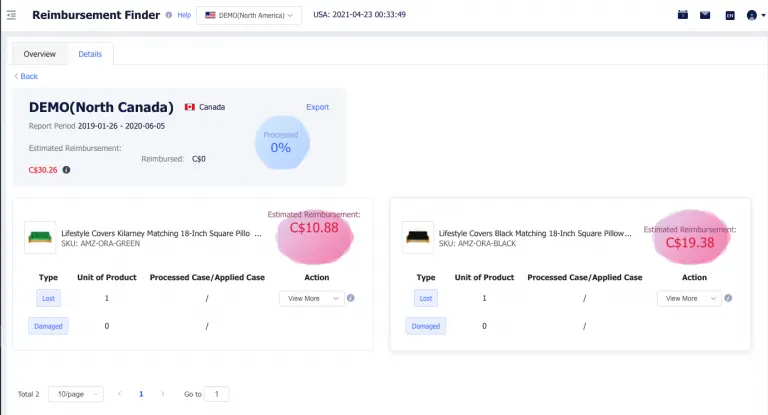Collapse the sidebar menu icon
Image resolution: width=768 pixels, height=415 pixels.
11,15
